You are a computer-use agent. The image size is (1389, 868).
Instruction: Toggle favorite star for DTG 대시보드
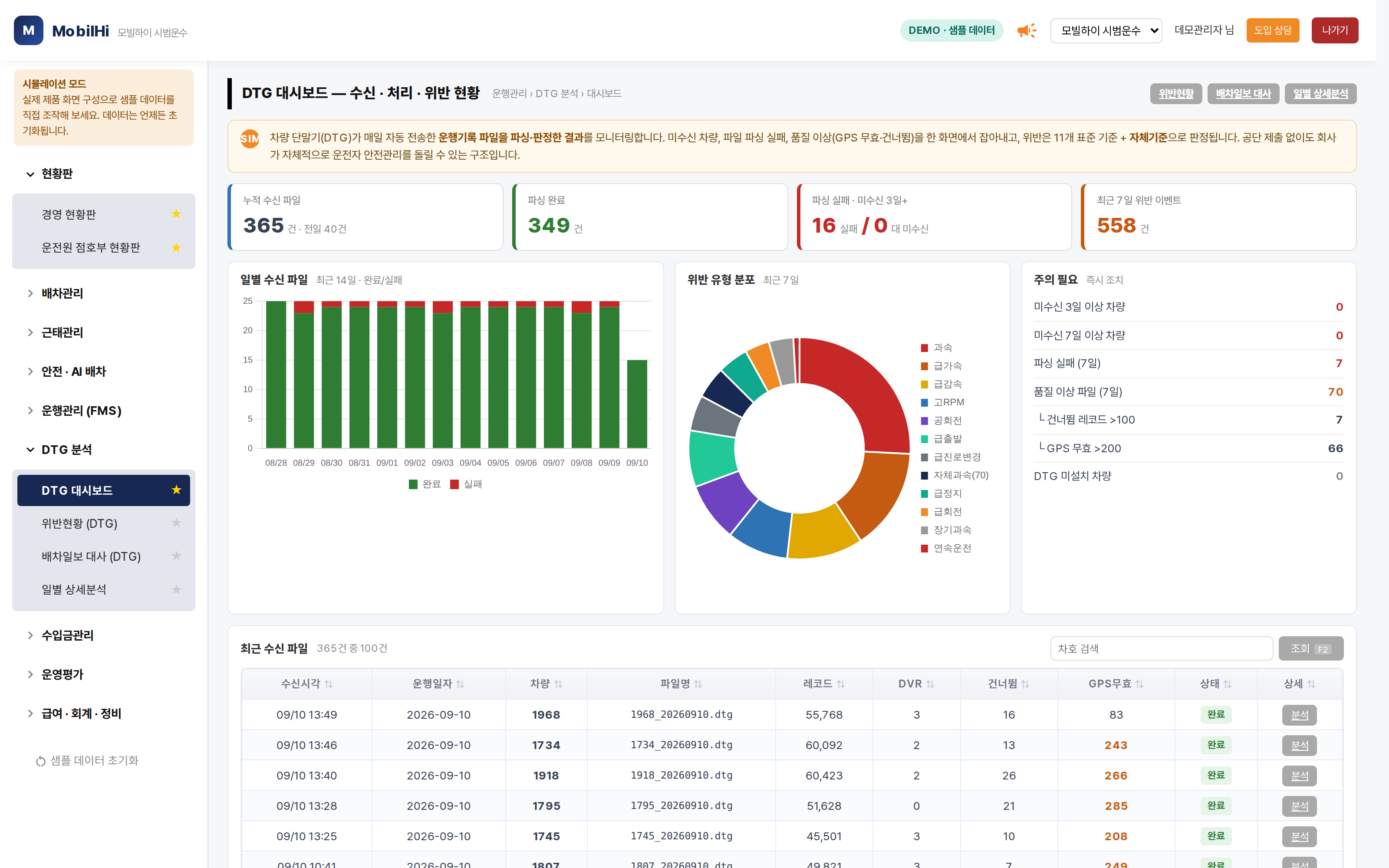point(176,490)
